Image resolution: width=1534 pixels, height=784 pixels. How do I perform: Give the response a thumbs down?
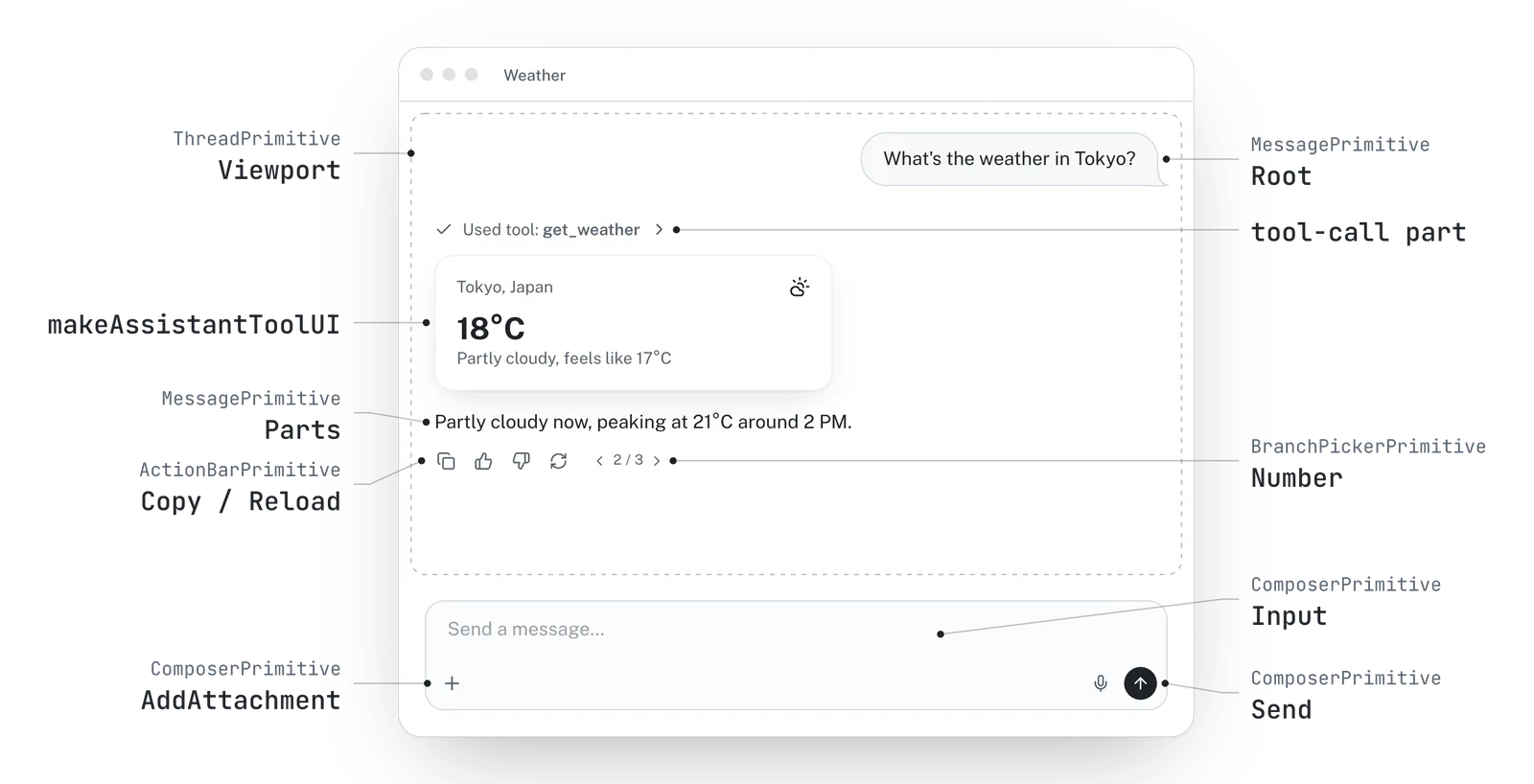[x=521, y=461]
